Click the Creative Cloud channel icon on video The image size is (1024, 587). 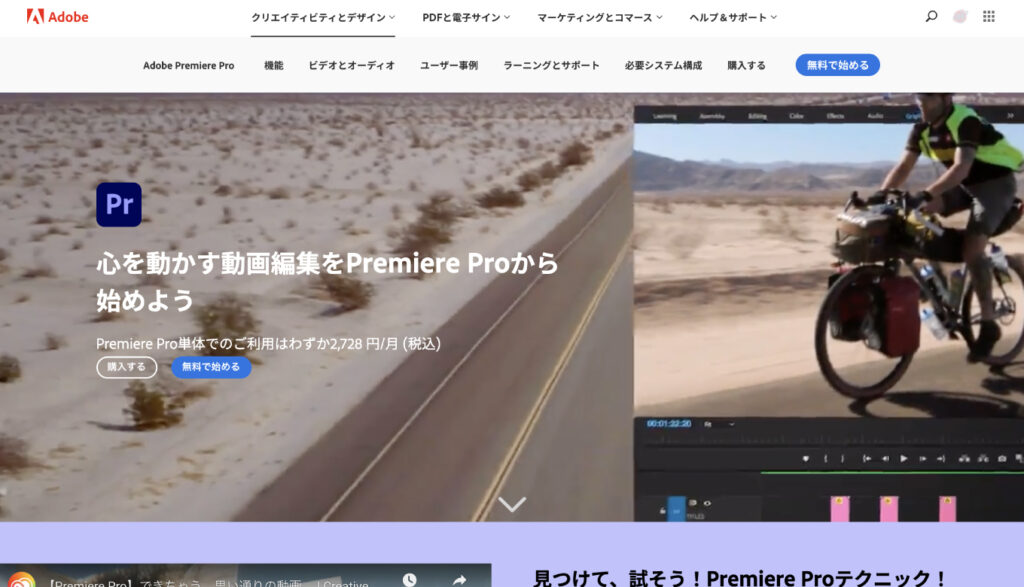pyautogui.click(x=22, y=580)
